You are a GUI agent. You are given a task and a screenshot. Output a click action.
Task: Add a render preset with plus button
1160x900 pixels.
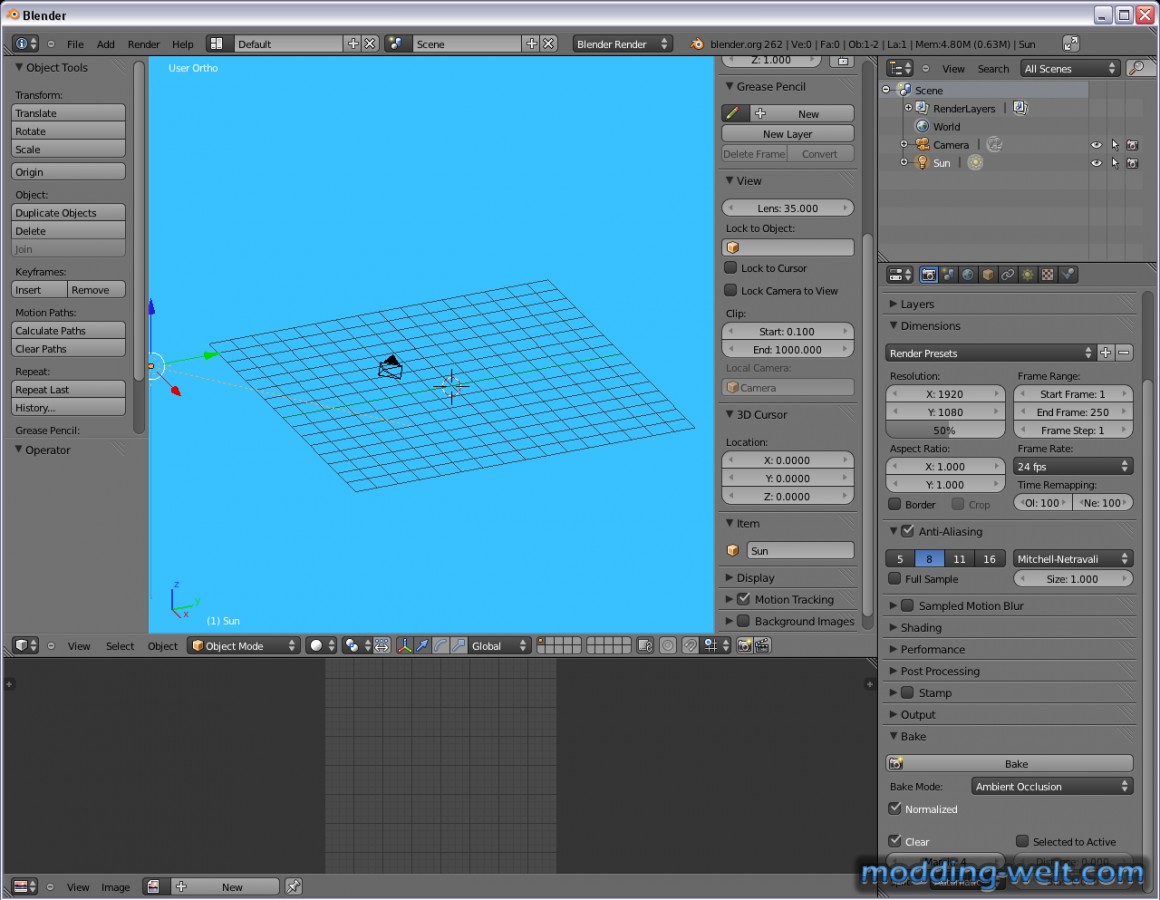pyautogui.click(x=1105, y=353)
